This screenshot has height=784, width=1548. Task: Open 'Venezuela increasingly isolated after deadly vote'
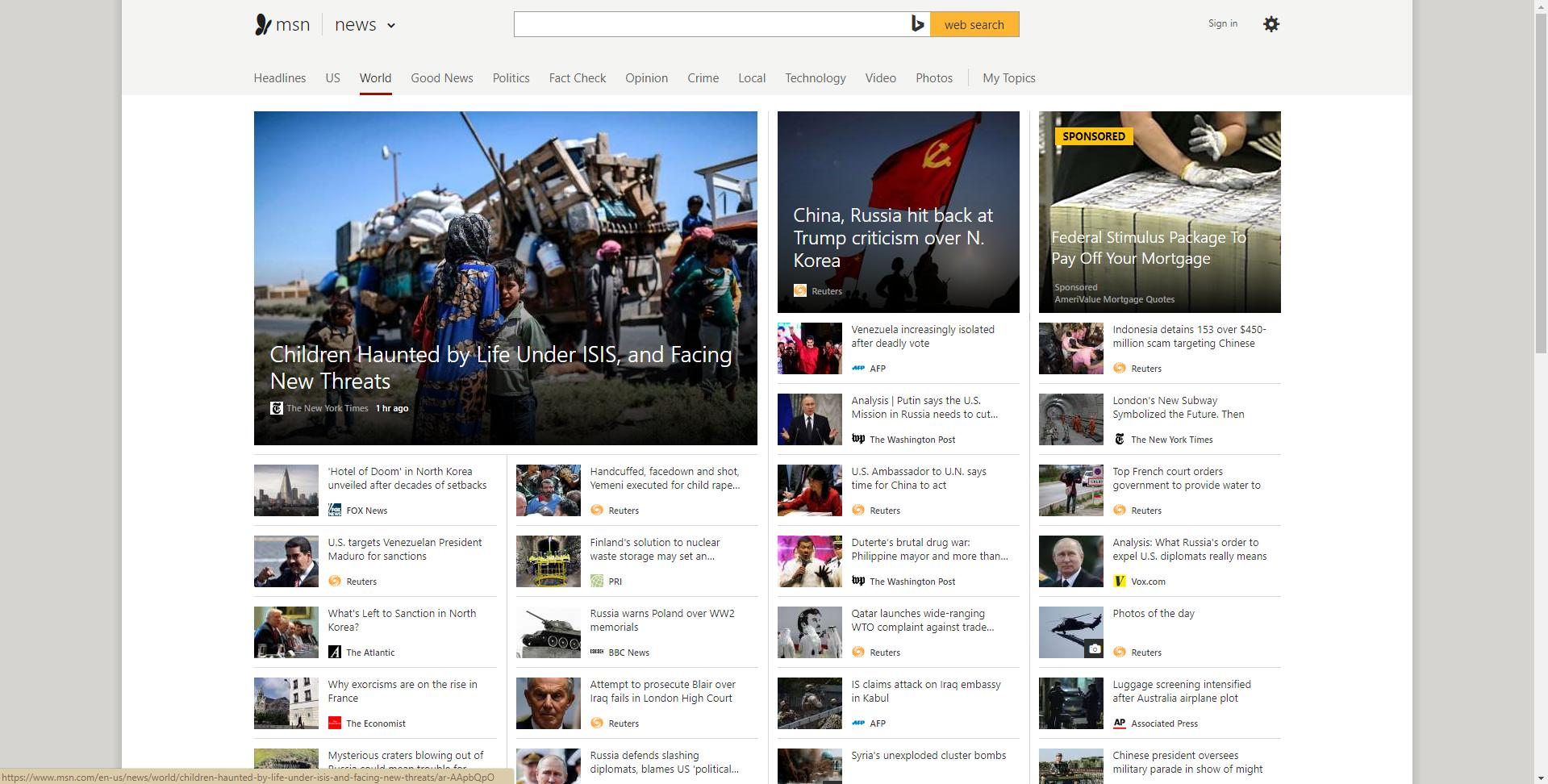(x=923, y=336)
